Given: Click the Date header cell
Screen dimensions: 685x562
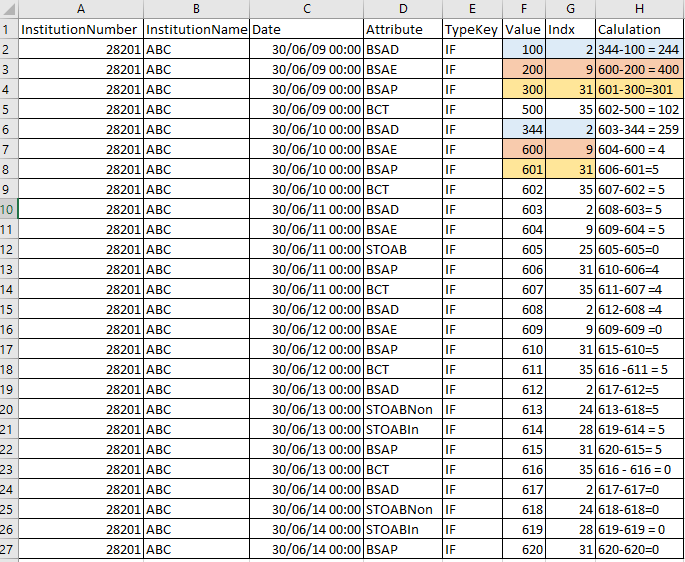Looking at the screenshot, I should pyautogui.click(x=307, y=29).
